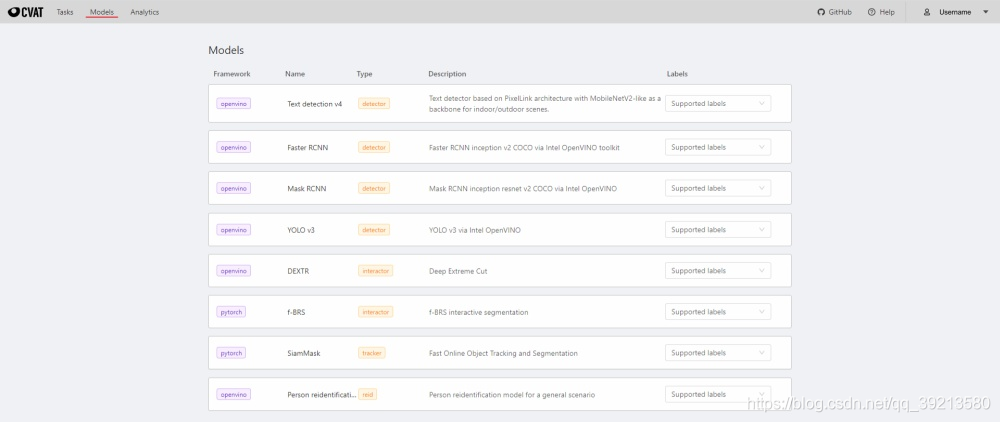Image resolution: width=1000 pixels, height=422 pixels.
Task: Click the Description column header
Action: [447, 74]
